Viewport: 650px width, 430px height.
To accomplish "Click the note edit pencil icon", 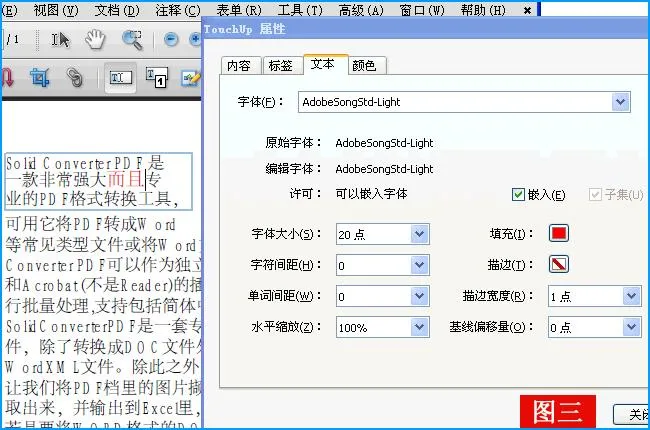I will (191, 78).
